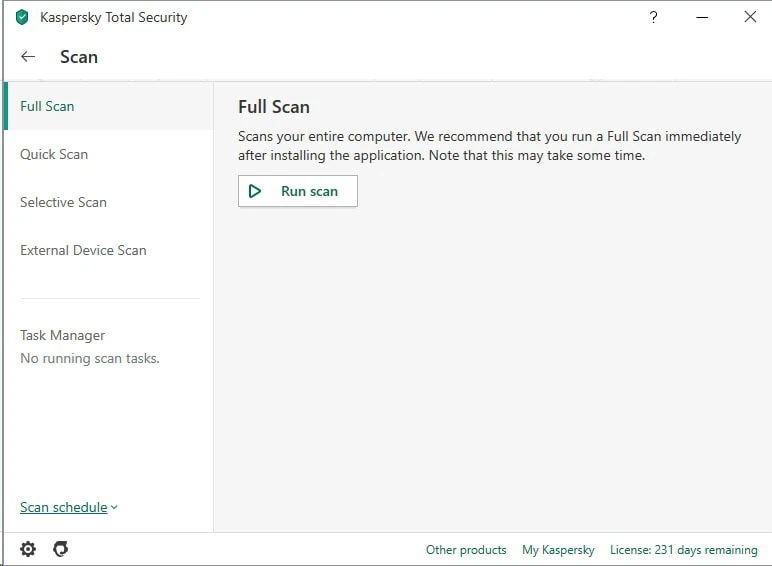Click the play triangle in Run scan

point(256,191)
